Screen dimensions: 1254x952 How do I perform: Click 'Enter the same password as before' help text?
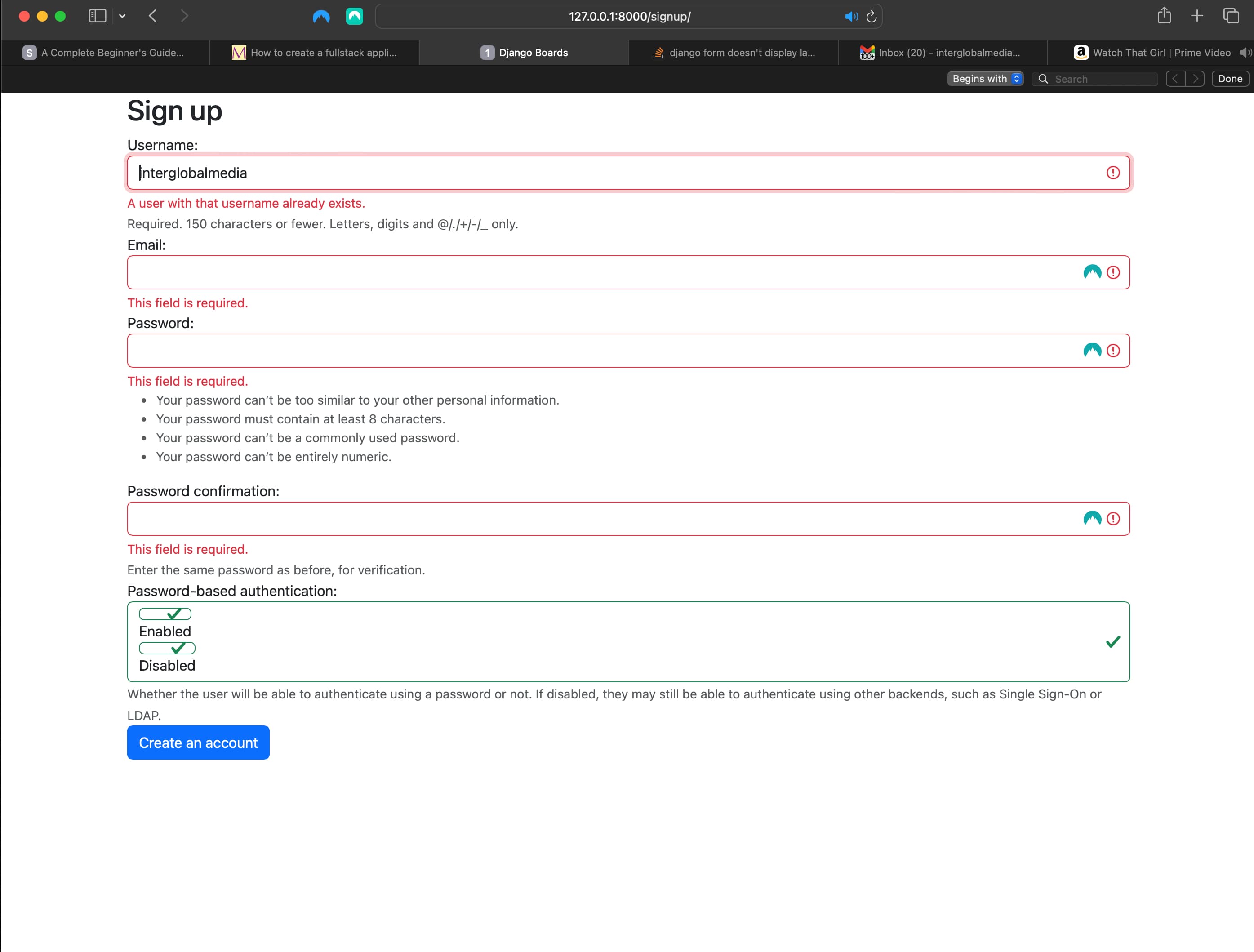point(276,570)
